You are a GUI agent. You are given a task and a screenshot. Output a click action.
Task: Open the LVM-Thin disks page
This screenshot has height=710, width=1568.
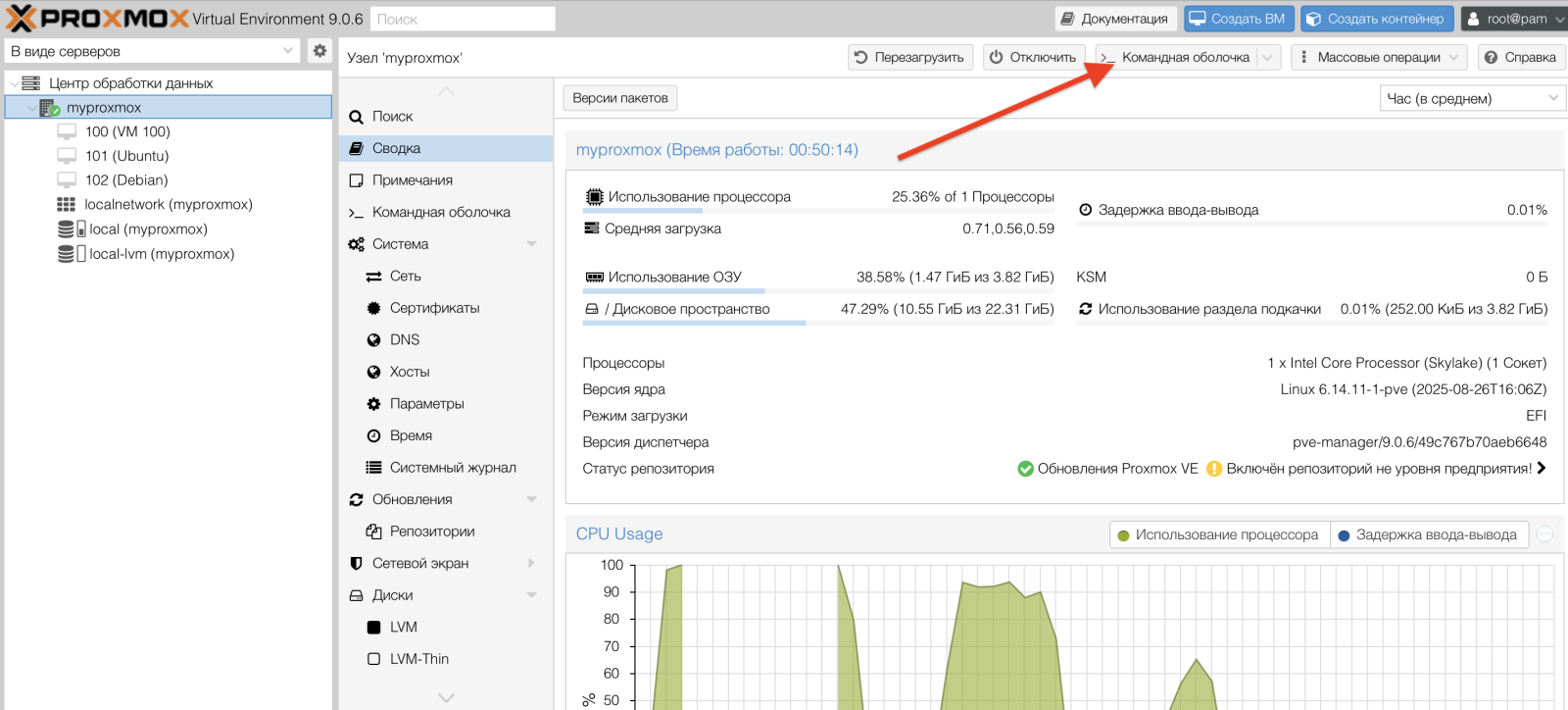[446, 659]
